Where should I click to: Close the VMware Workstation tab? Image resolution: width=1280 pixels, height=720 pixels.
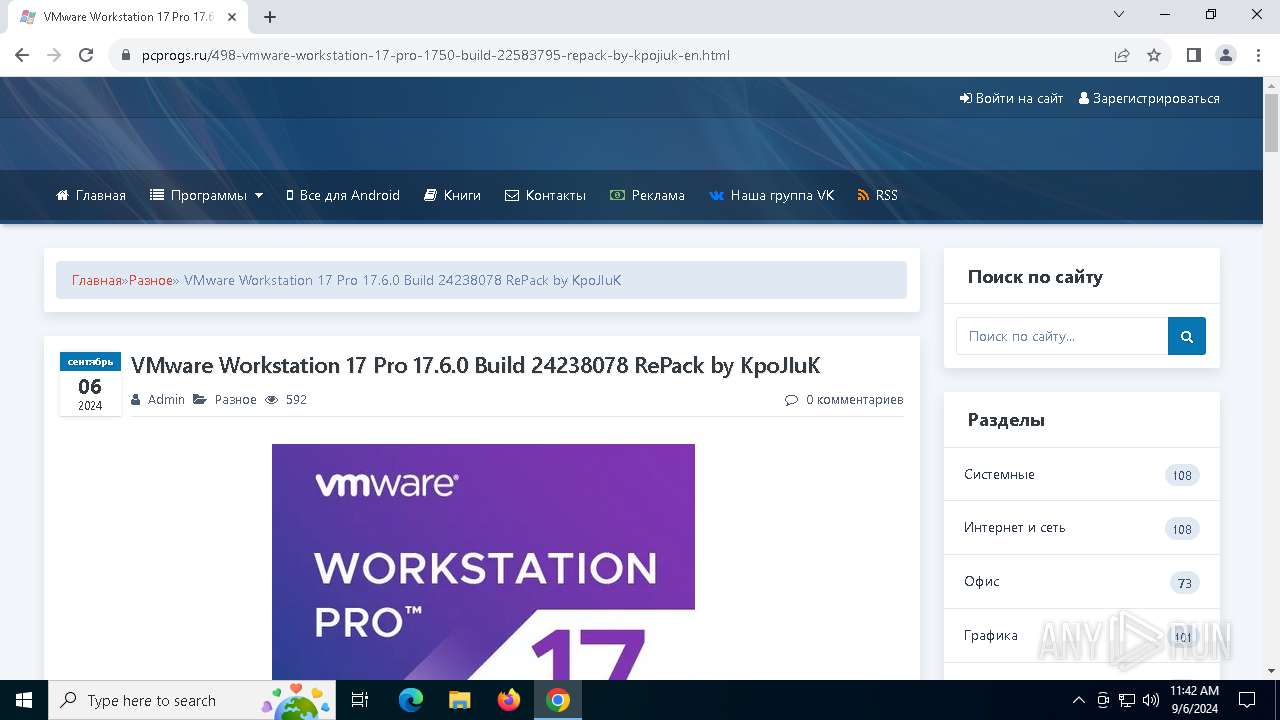(x=233, y=17)
